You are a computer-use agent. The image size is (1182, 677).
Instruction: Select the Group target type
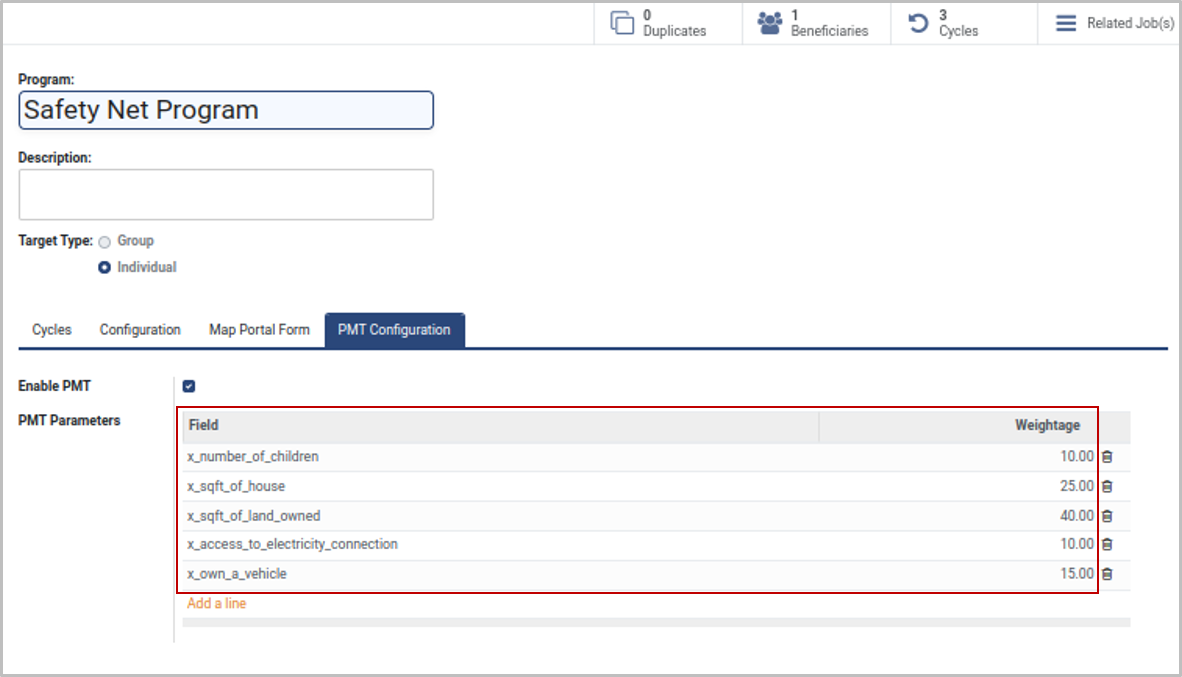pyautogui.click(x=105, y=241)
